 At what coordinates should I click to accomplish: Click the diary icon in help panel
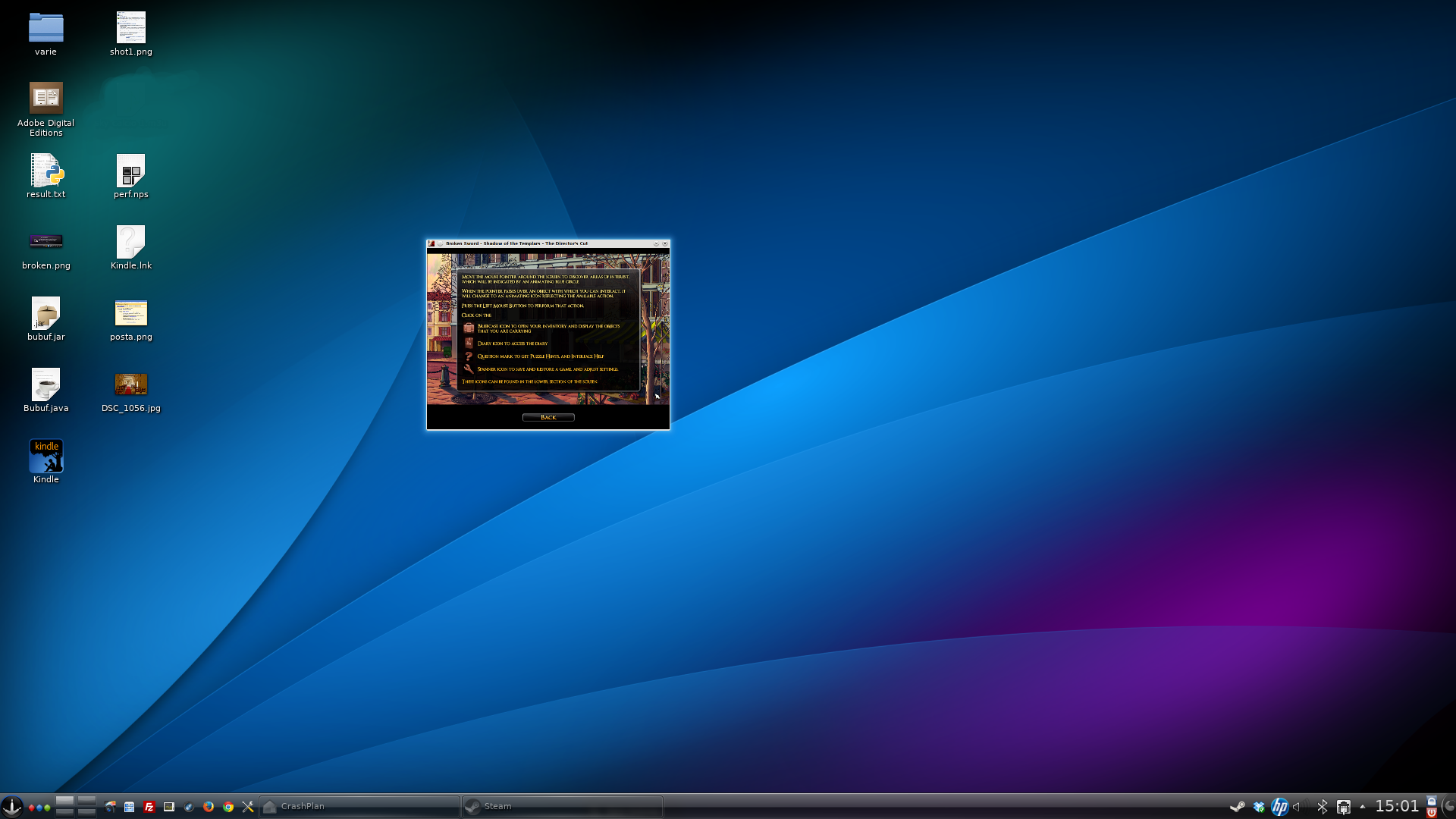point(469,343)
